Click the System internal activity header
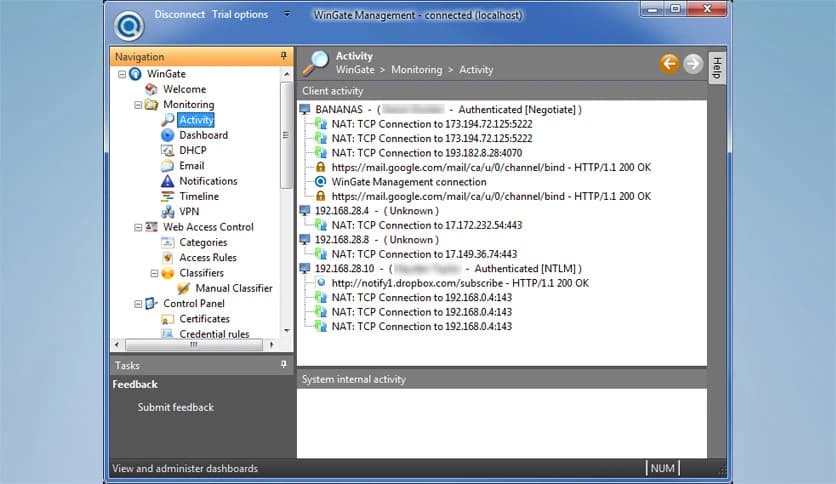 [502, 379]
